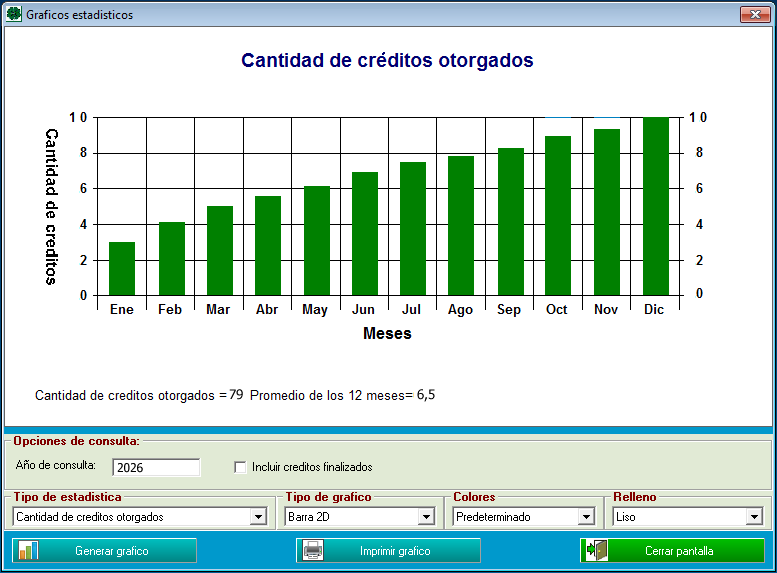Click the green Dic bar in chart

655,206
